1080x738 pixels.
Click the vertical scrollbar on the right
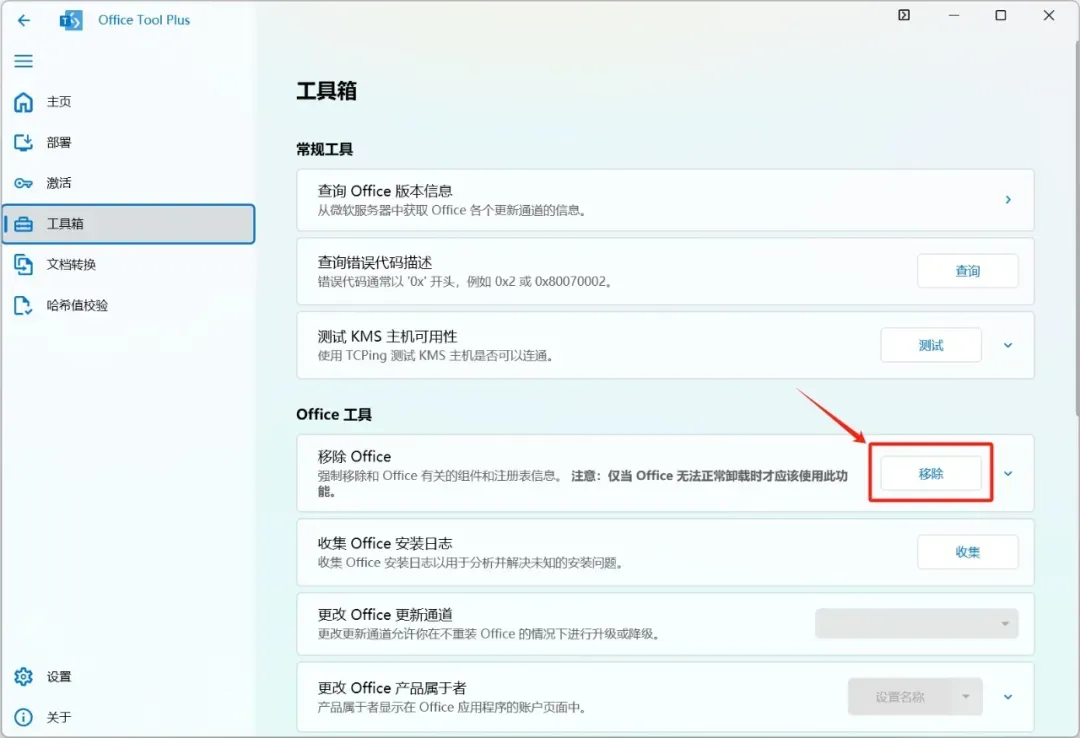1077,227
